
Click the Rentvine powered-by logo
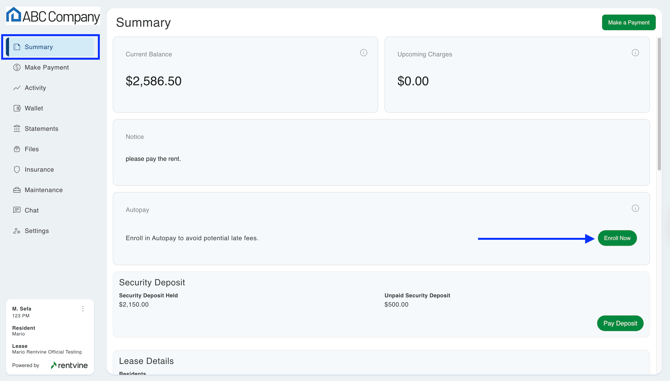(69, 365)
